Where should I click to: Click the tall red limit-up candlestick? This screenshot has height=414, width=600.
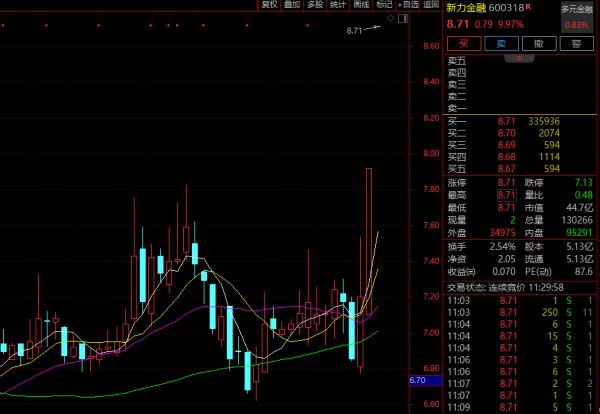(x=369, y=241)
